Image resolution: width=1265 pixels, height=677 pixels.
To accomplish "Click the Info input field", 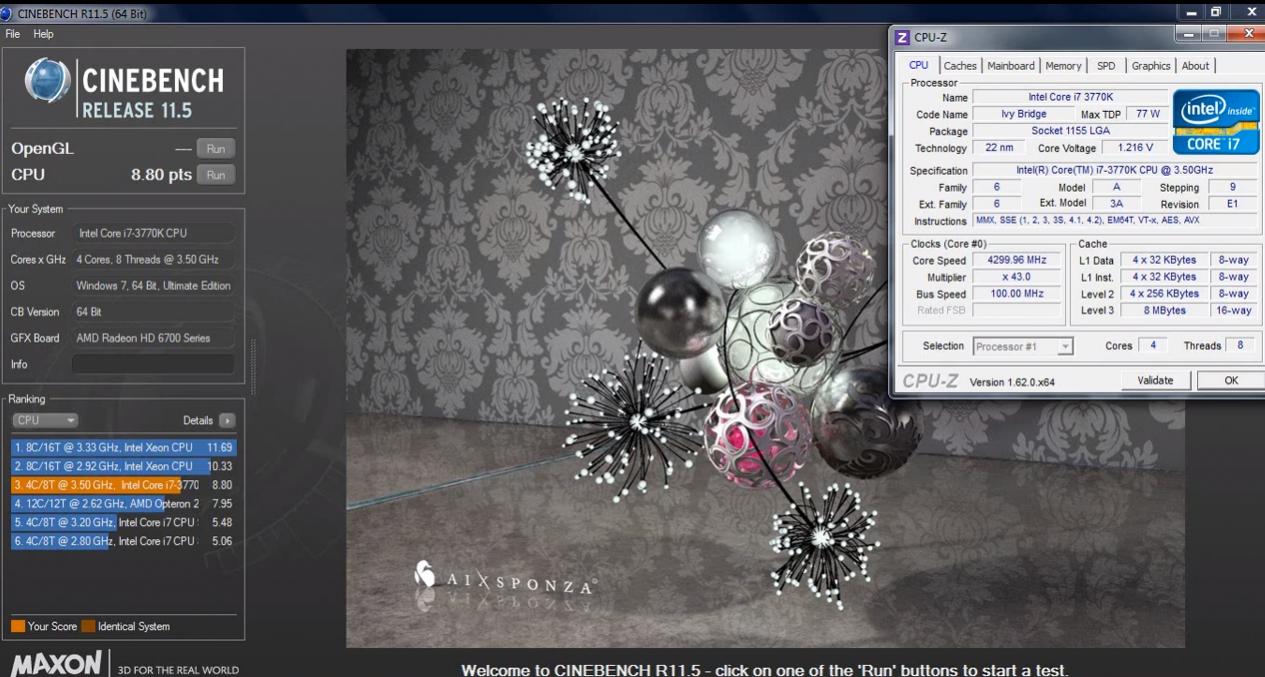I will (153, 364).
